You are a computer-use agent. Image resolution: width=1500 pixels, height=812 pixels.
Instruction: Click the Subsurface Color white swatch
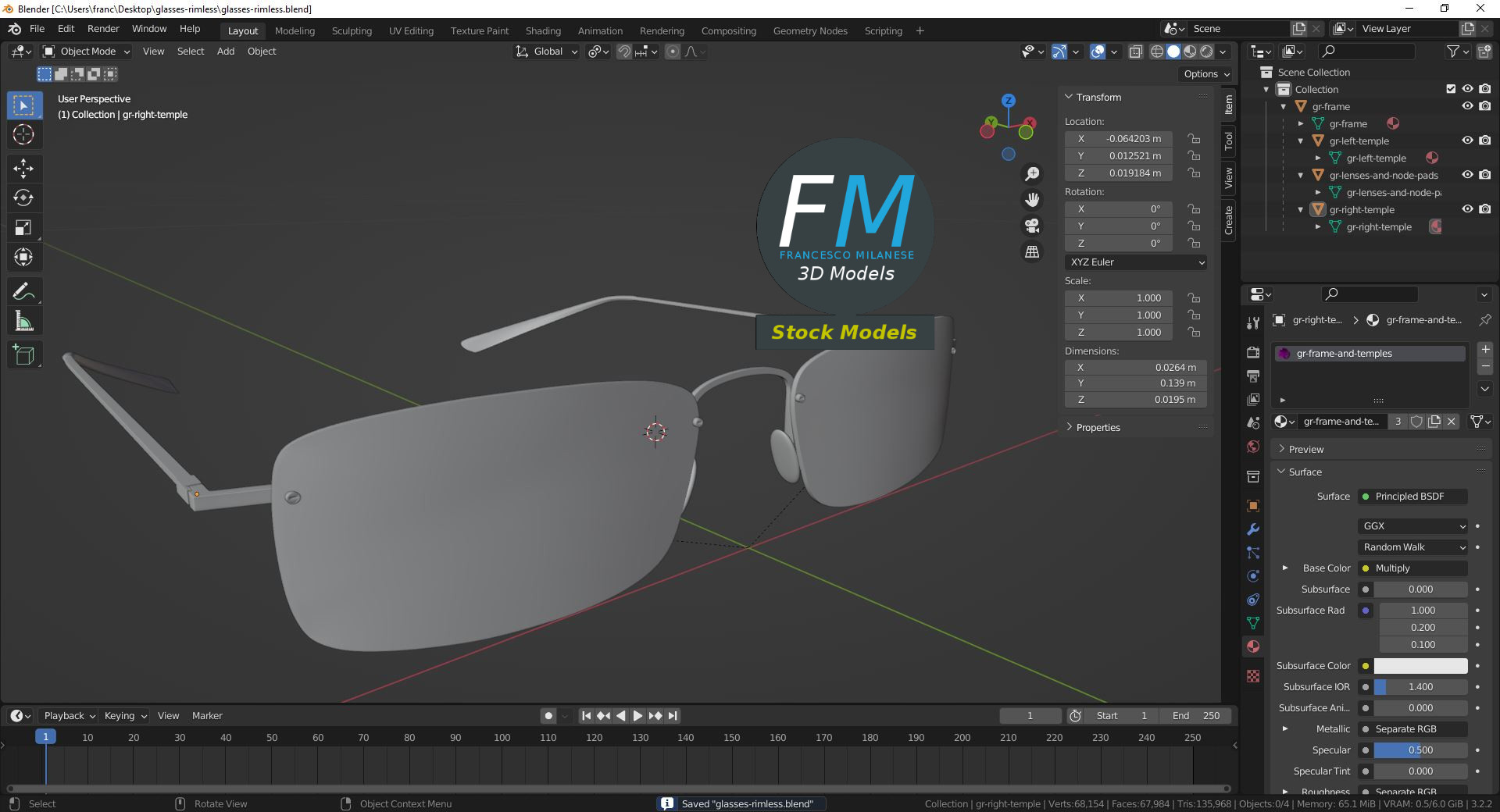click(1420, 666)
